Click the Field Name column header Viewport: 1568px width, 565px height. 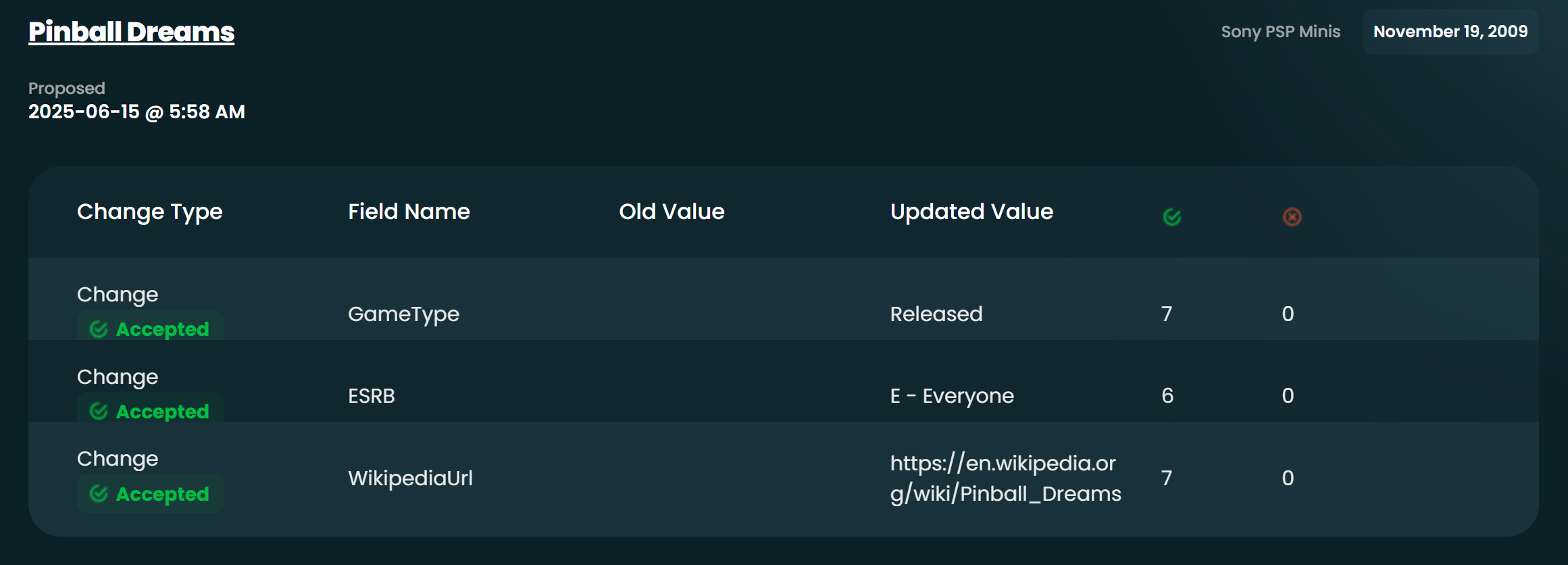409,212
